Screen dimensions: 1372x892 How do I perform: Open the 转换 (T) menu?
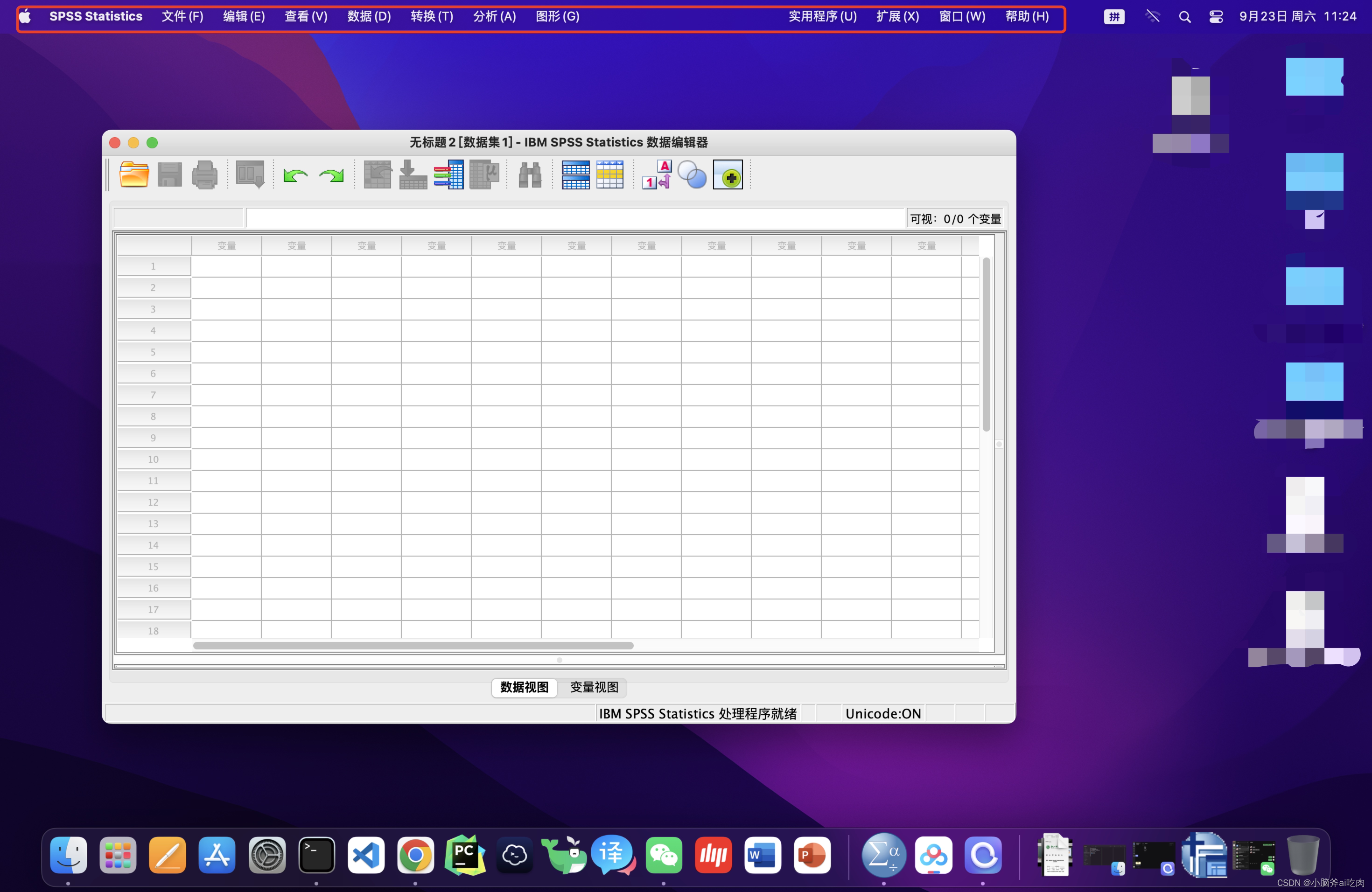[432, 16]
